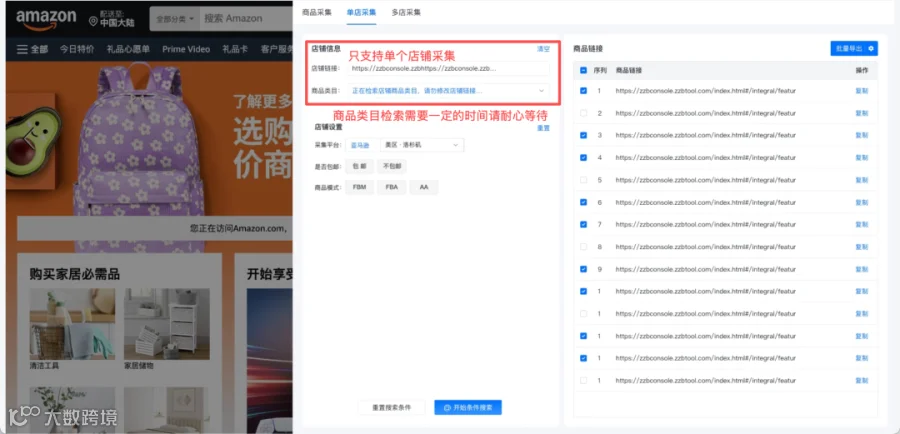Click the 家居储物 thumbnail on Amazon
The image size is (900, 434).
coord(167,324)
